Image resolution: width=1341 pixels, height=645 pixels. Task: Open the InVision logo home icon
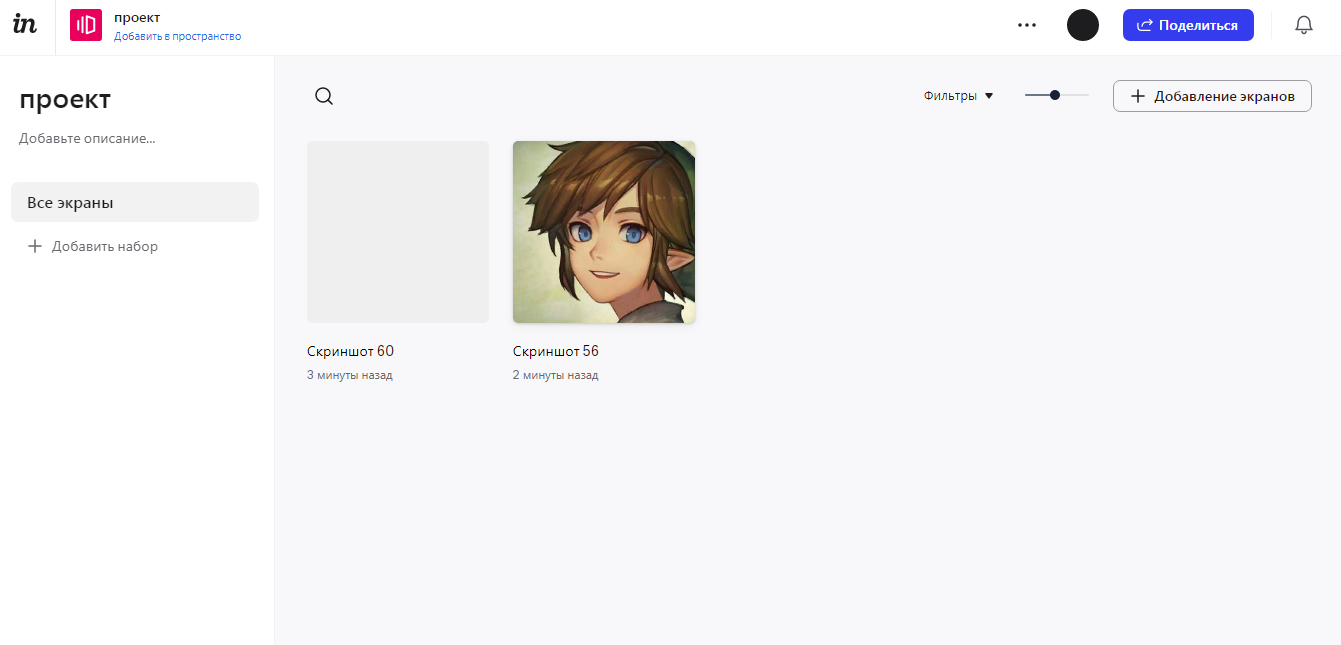(x=25, y=25)
